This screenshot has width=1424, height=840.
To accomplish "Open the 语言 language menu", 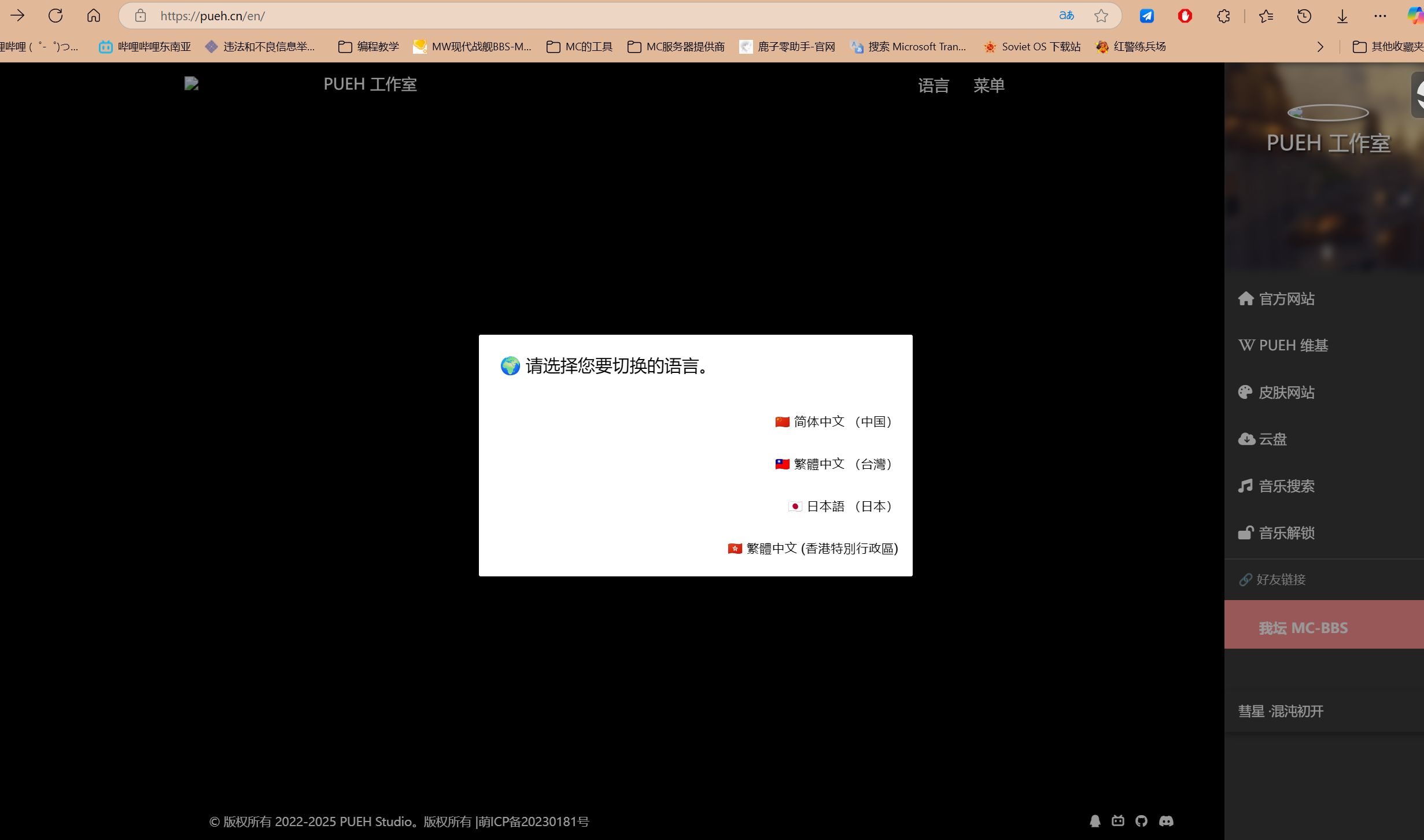I will click(934, 86).
